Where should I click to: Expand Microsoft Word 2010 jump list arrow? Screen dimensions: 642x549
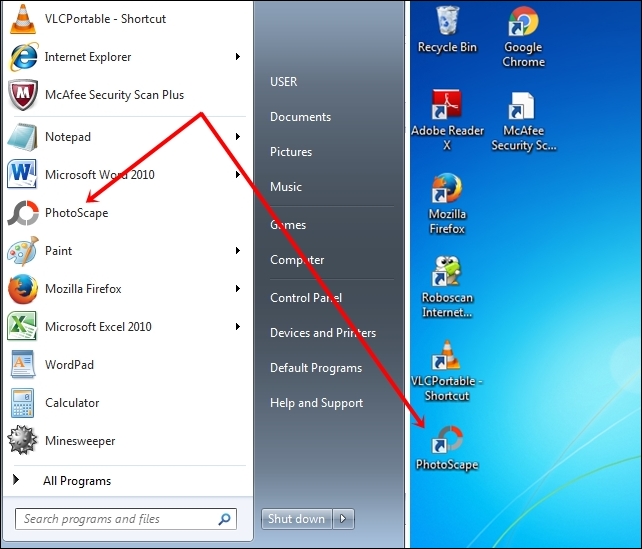tap(237, 175)
